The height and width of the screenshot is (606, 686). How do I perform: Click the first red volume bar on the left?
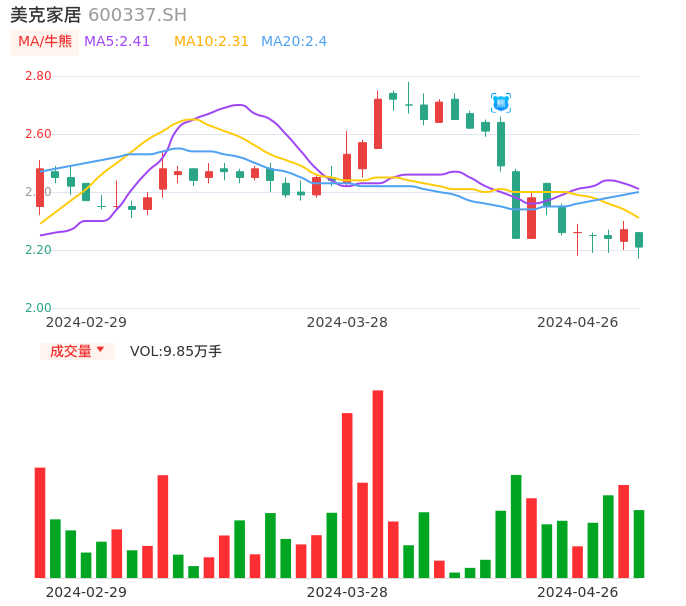tap(40, 522)
